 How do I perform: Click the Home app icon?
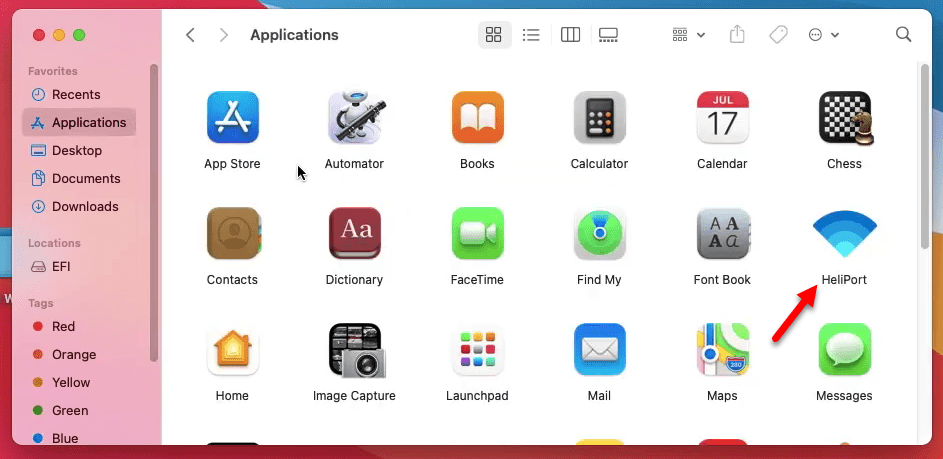pos(232,350)
